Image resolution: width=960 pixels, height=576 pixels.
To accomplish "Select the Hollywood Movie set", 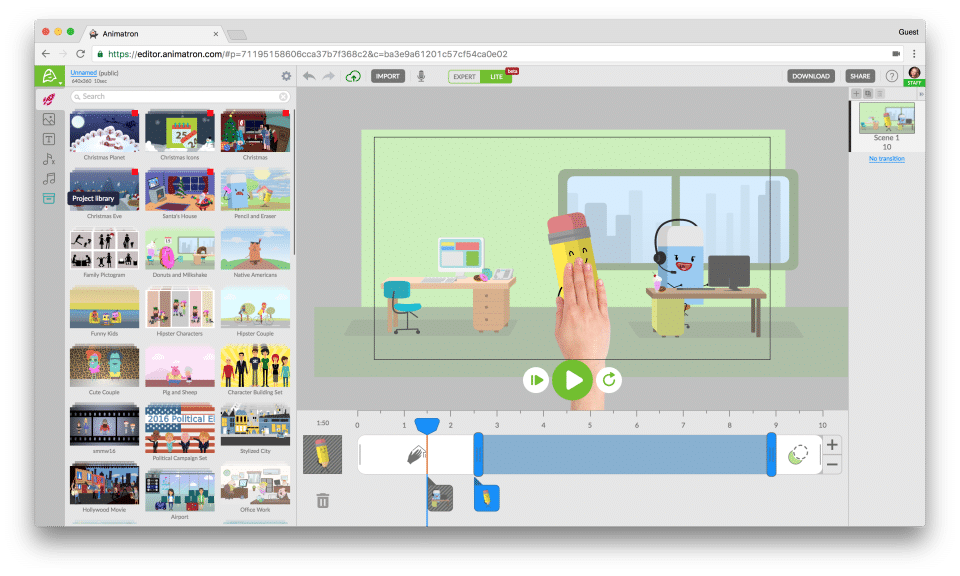I will pos(104,488).
